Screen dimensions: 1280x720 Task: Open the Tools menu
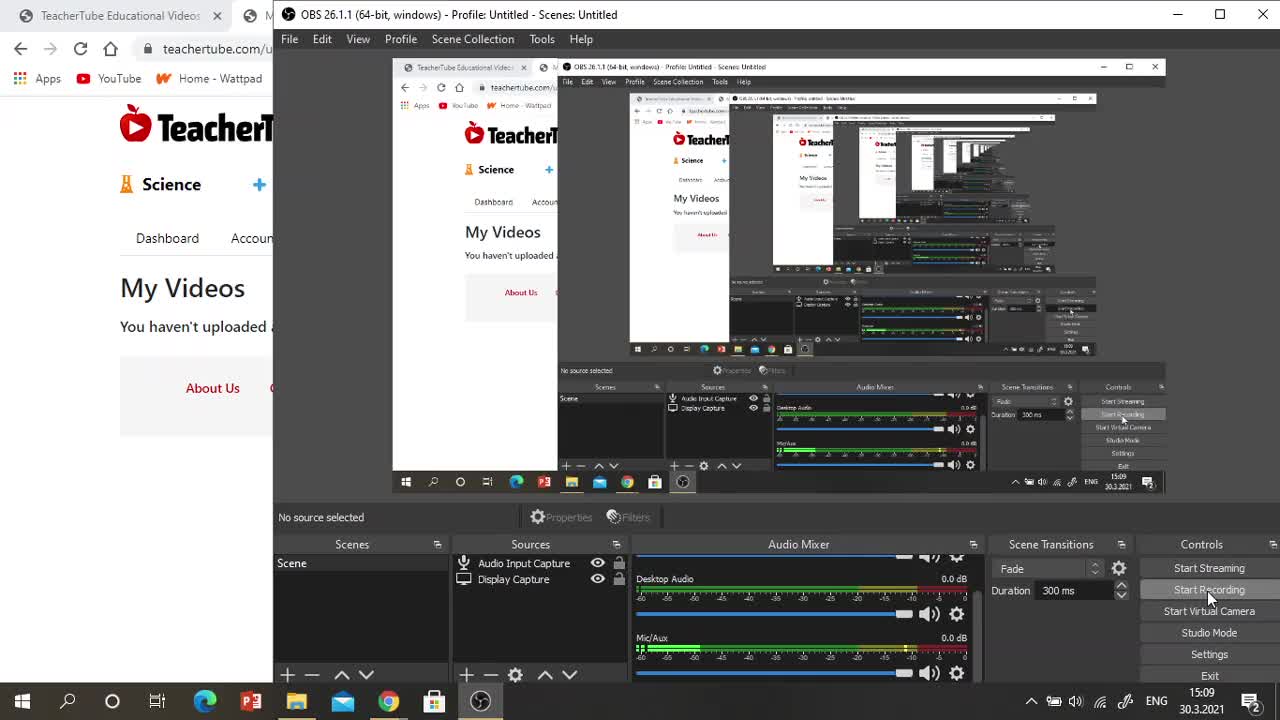[541, 39]
